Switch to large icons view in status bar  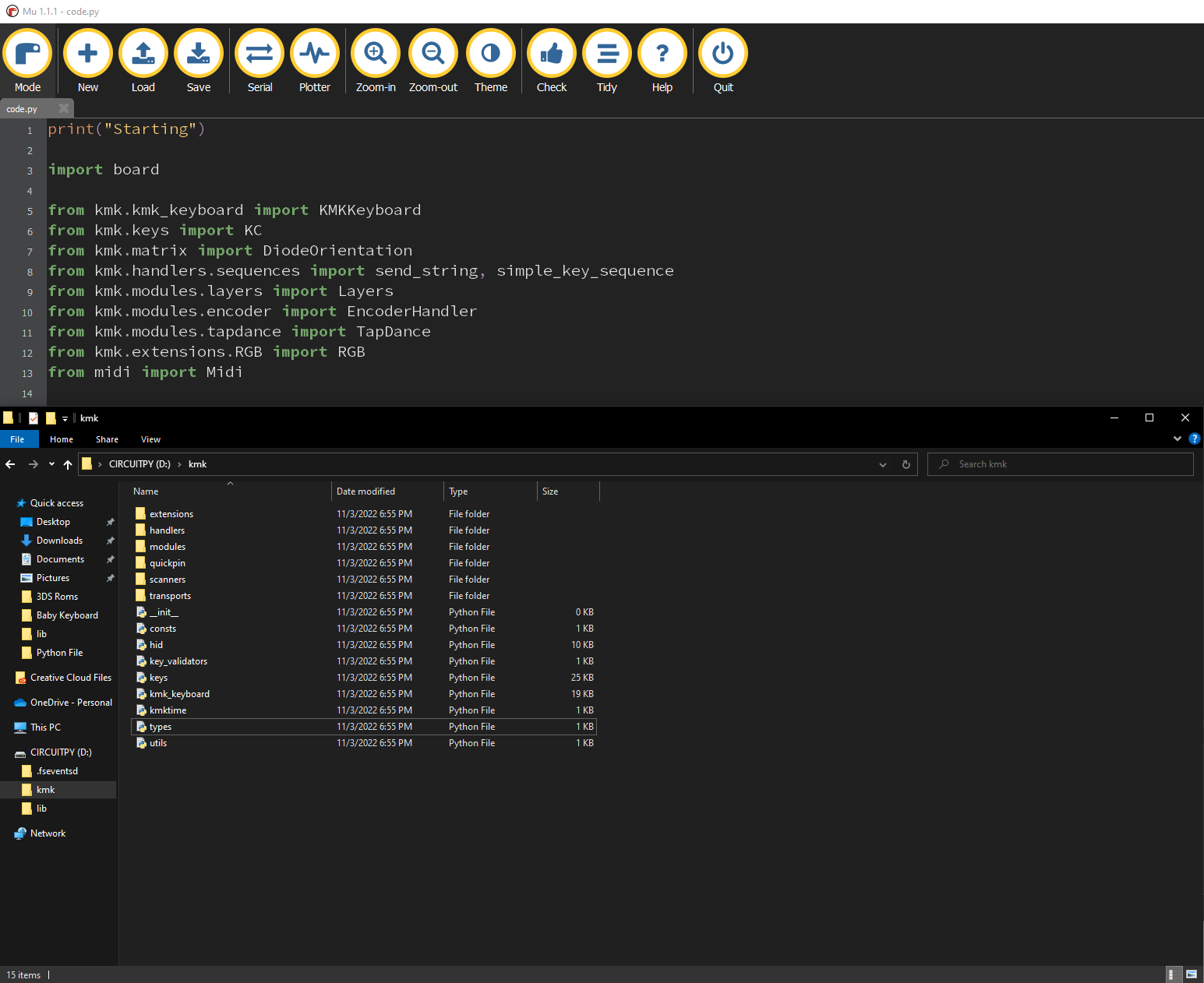pyautogui.click(x=1191, y=974)
